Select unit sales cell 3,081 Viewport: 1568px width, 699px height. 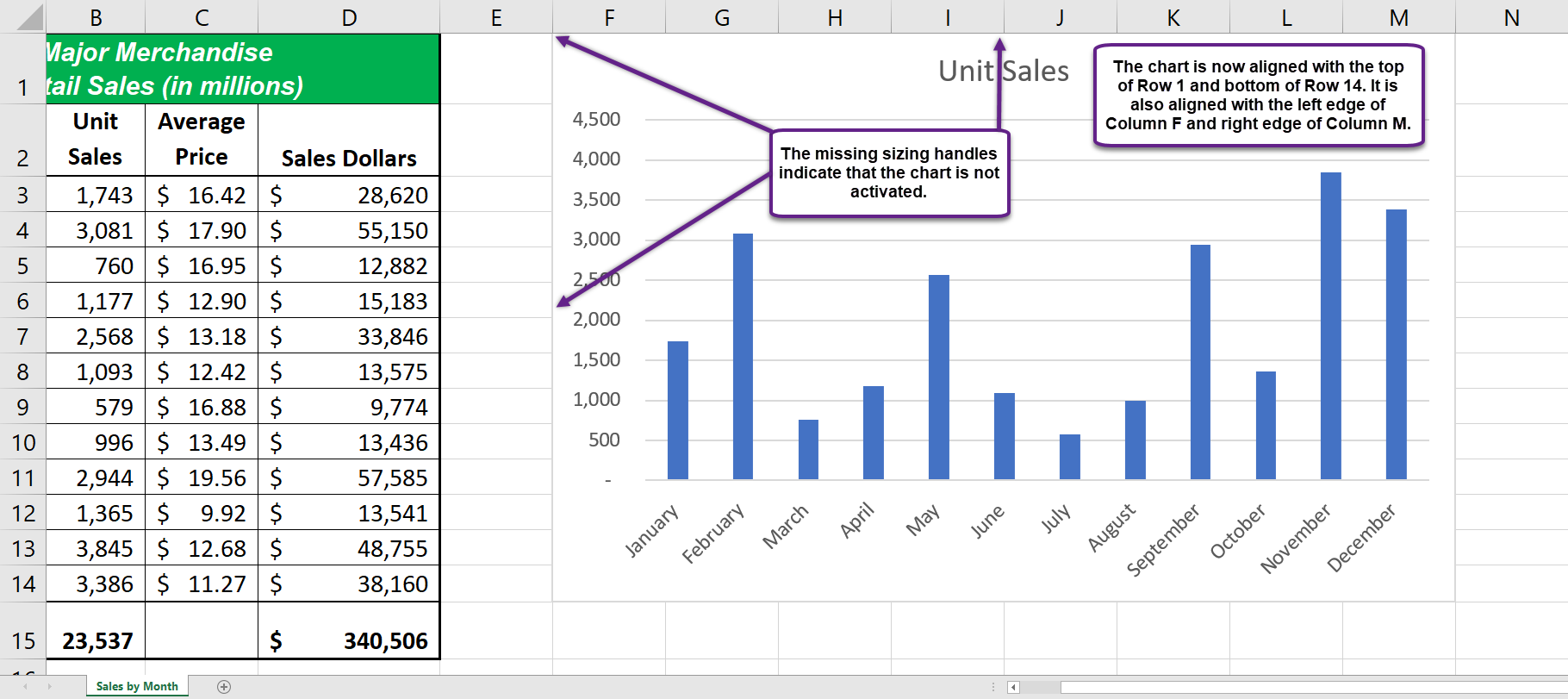96,230
